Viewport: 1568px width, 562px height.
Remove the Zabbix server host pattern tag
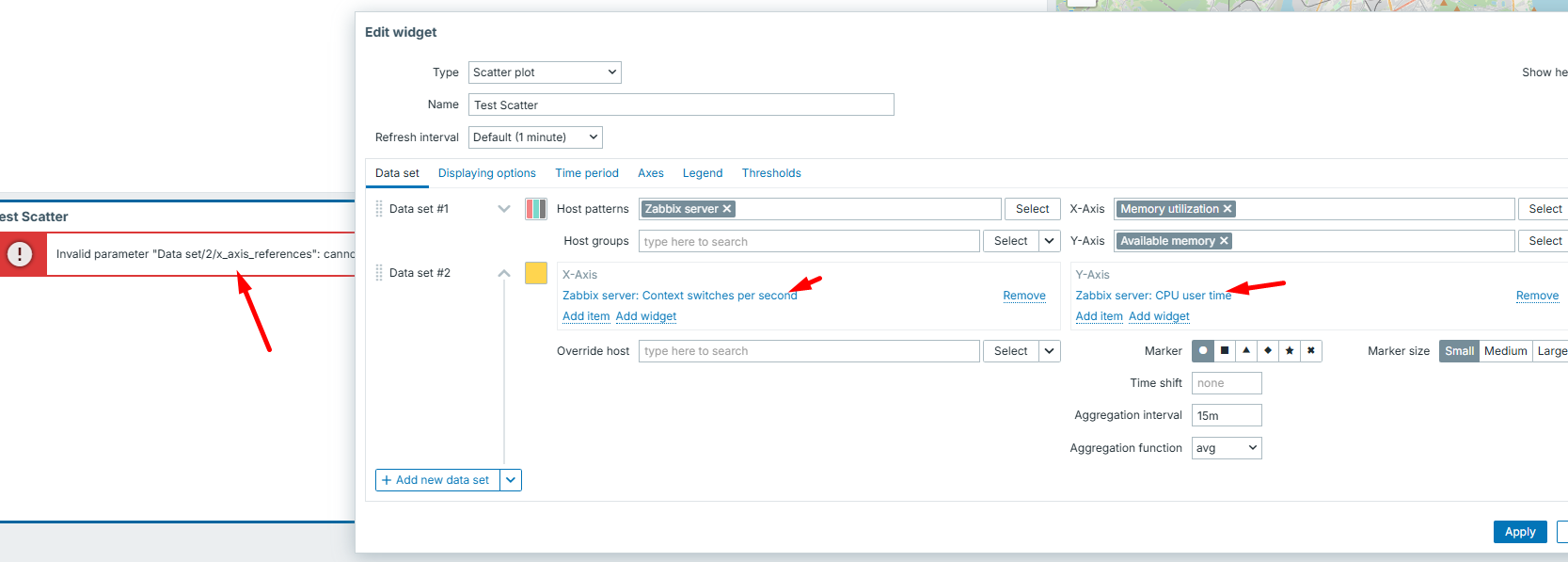(727, 209)
